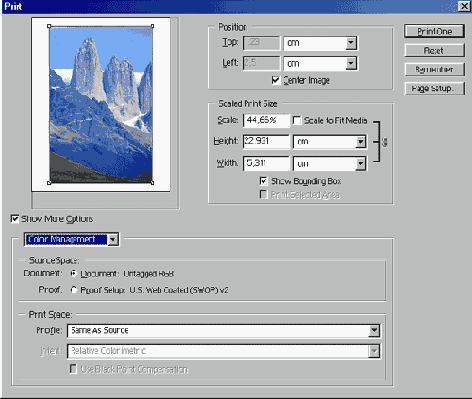Click the mountain image print preview
Viewport: 472px width, 399px height.
[x=101, y=104]
